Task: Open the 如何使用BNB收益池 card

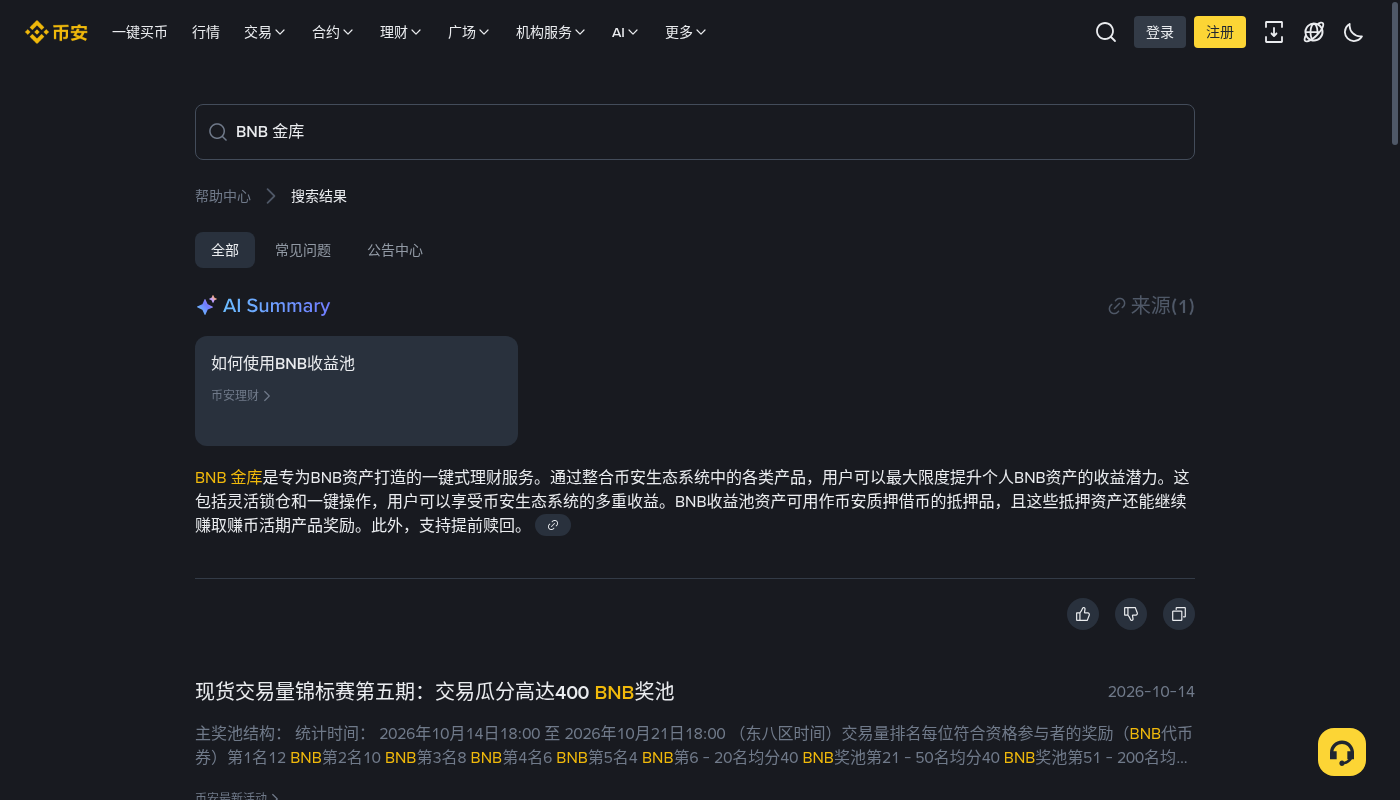Action: pos(356,391)
